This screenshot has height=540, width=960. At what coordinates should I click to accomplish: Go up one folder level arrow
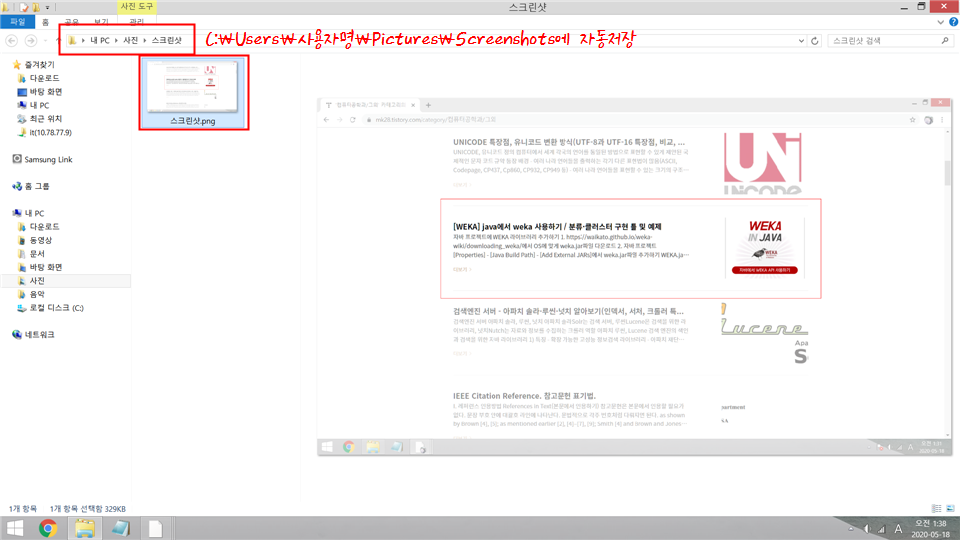click(58, 40)
